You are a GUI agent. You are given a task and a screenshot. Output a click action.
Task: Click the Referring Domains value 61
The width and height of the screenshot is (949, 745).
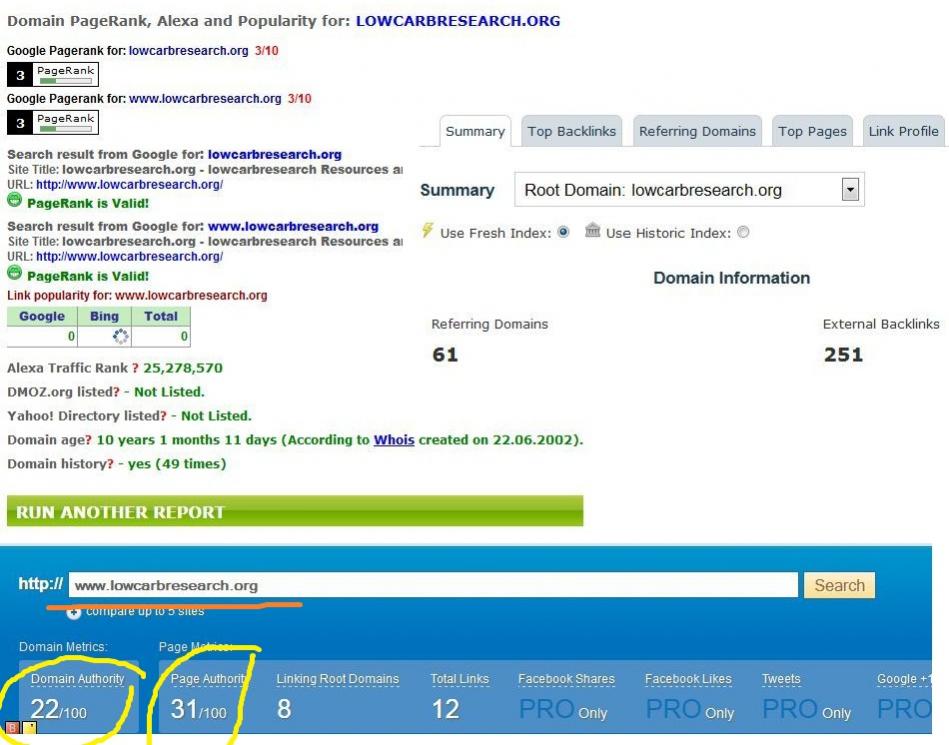pyautogui.click(x=445, y=355)
